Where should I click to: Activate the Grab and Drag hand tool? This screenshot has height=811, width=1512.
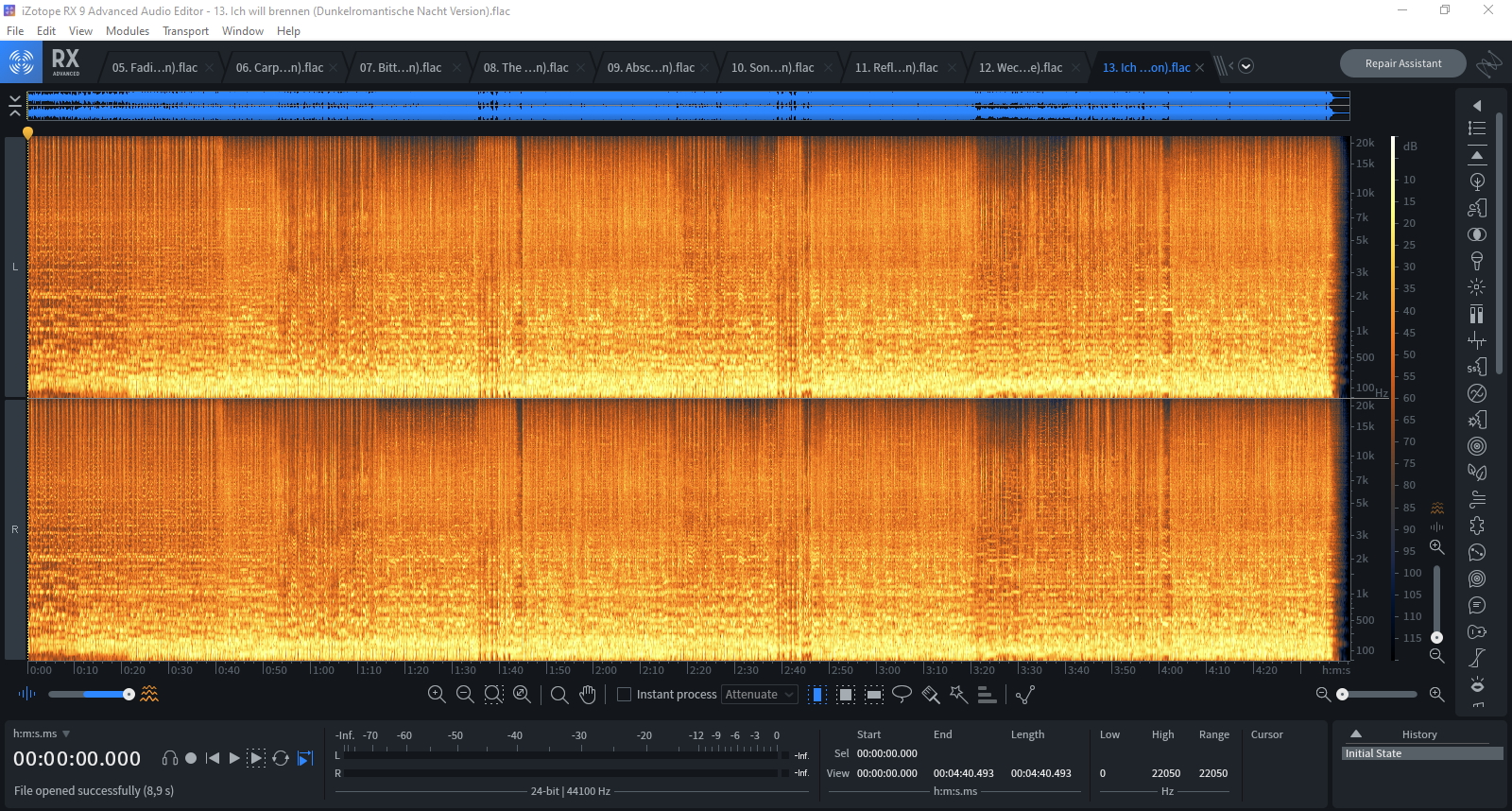point(588,695)
